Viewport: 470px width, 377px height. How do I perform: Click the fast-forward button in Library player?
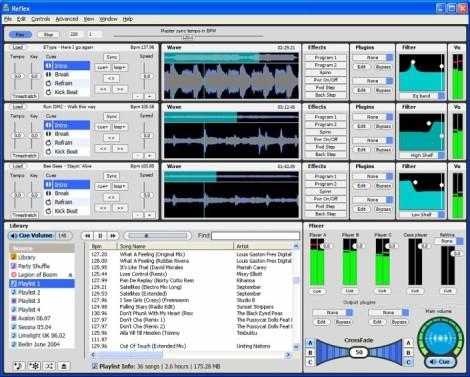point(113,236)
